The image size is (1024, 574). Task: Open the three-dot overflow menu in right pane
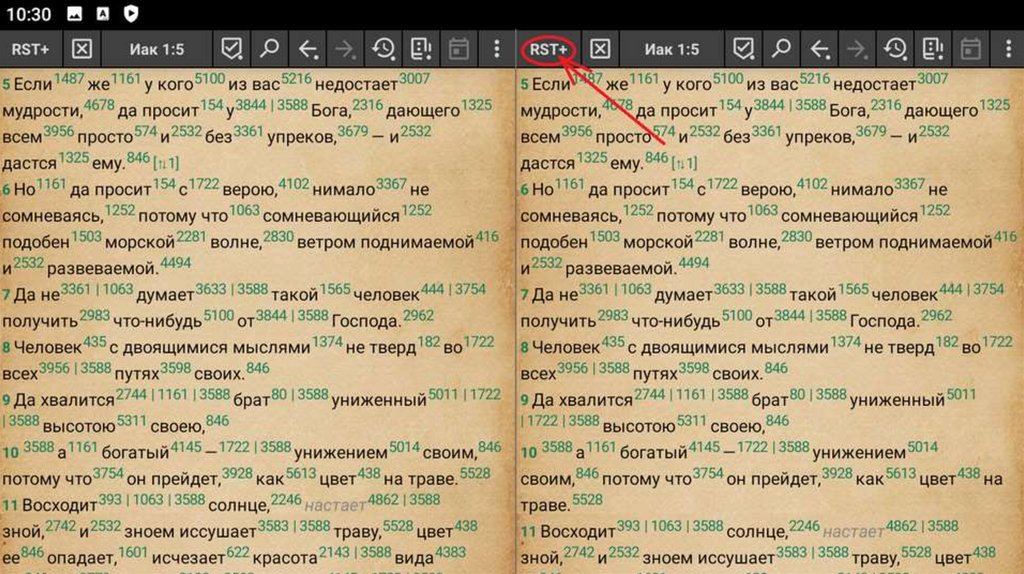point(1008,49)
